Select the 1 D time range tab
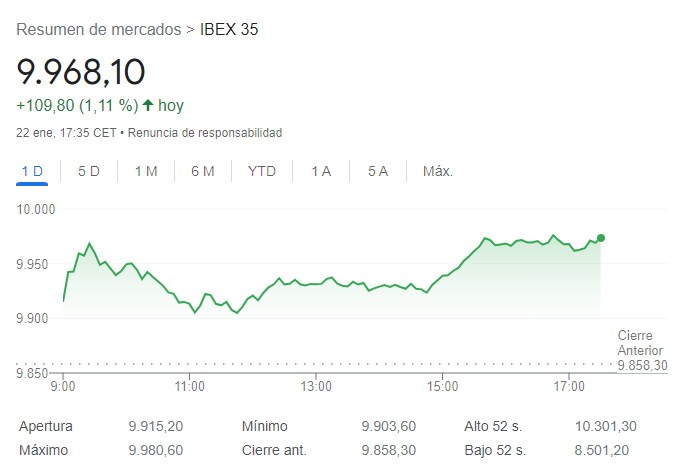The height and width of the screenshot is (474, 679). point(32,171)
